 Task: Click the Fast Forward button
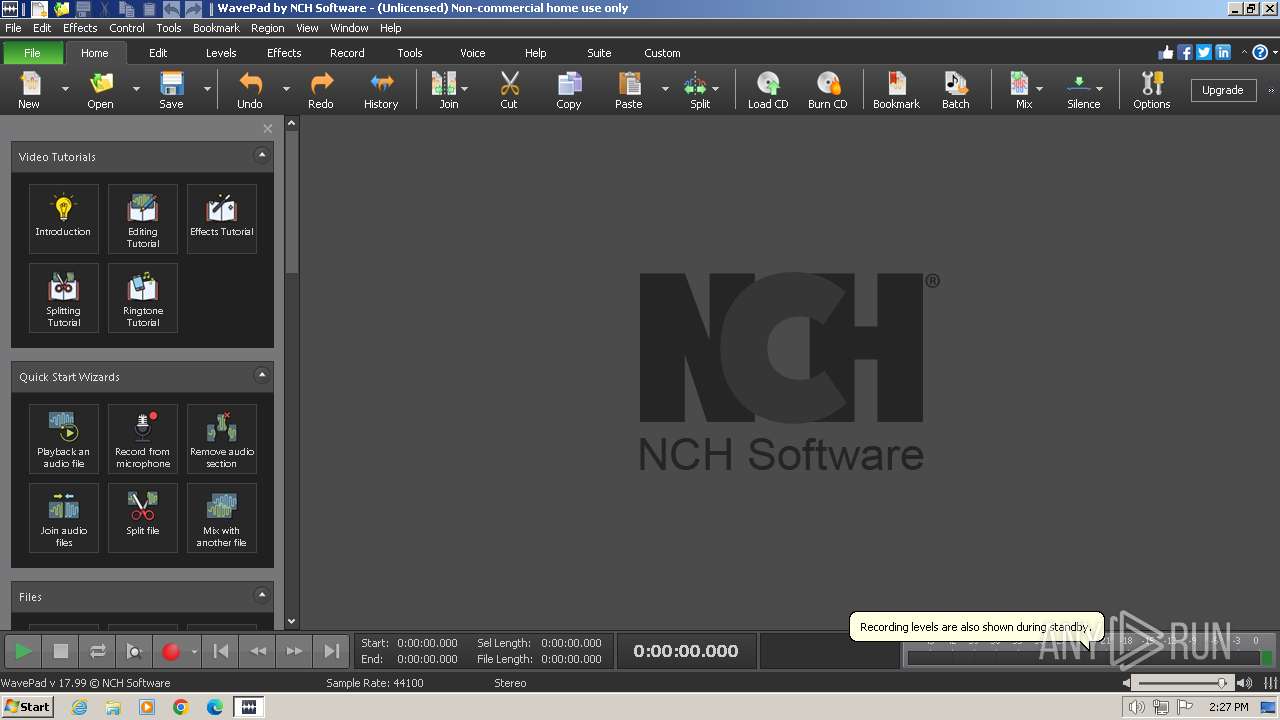click(x=294, y=651)
